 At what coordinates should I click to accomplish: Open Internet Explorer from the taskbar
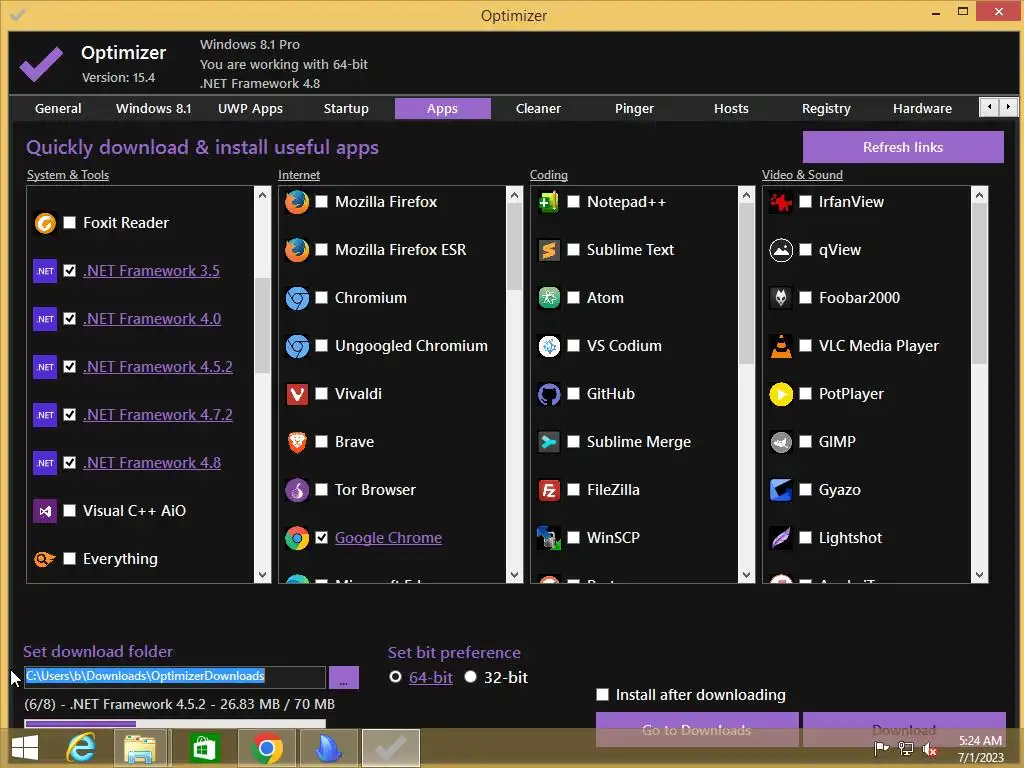(x=81, y=747)
